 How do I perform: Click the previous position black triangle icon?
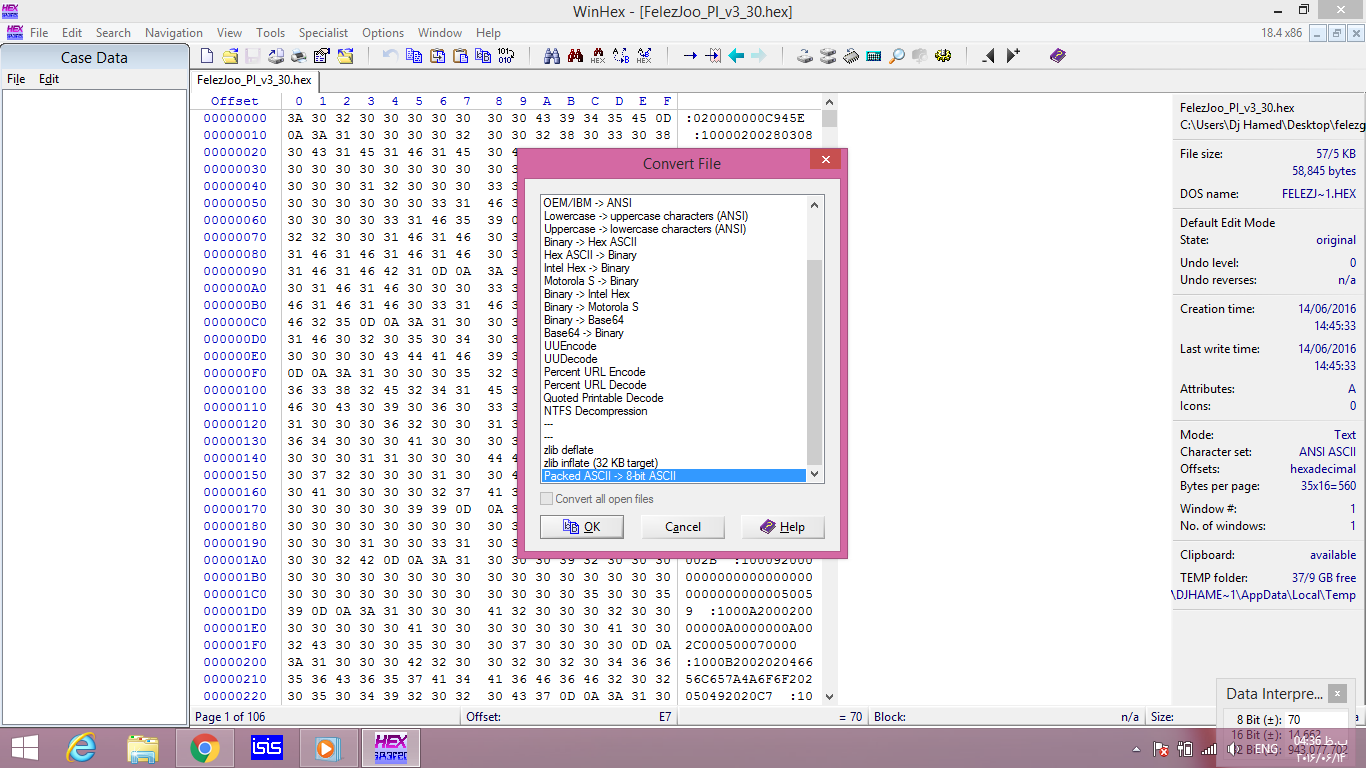point(989,56)
